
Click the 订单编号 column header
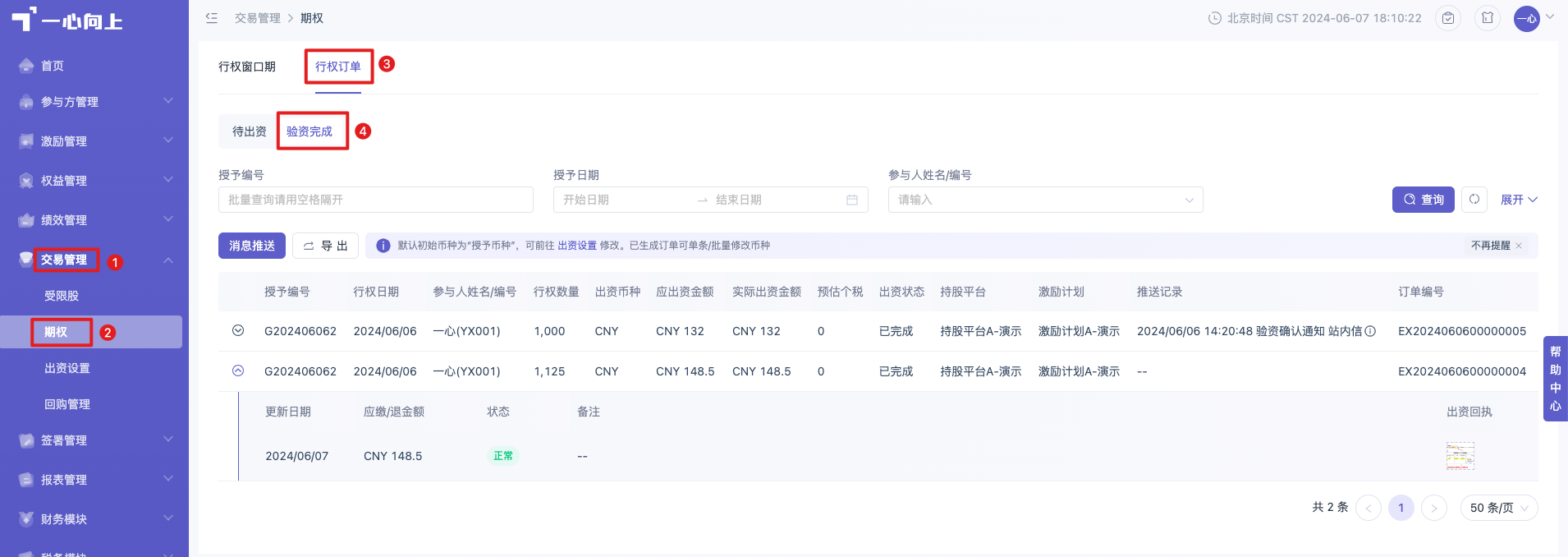(x=1421, y=292)
